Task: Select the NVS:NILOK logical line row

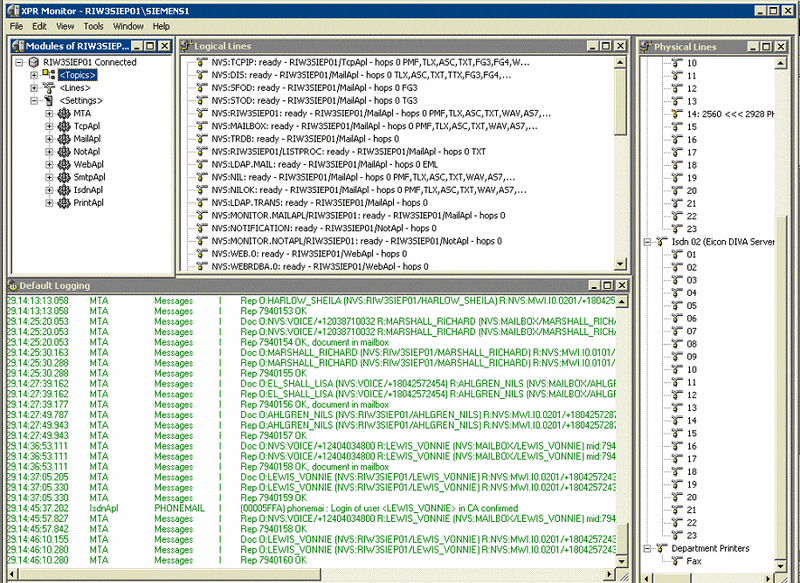Action: [x=369, y=190]
